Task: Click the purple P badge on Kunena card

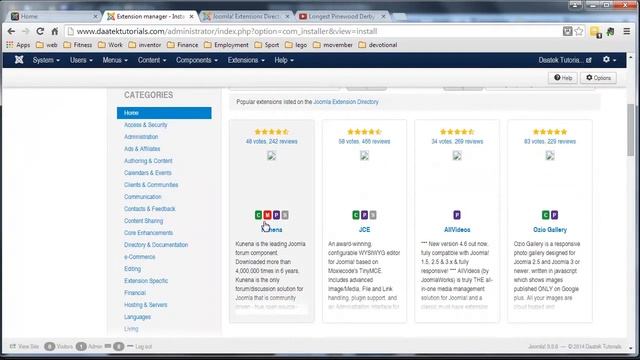Action: point(276,215)
